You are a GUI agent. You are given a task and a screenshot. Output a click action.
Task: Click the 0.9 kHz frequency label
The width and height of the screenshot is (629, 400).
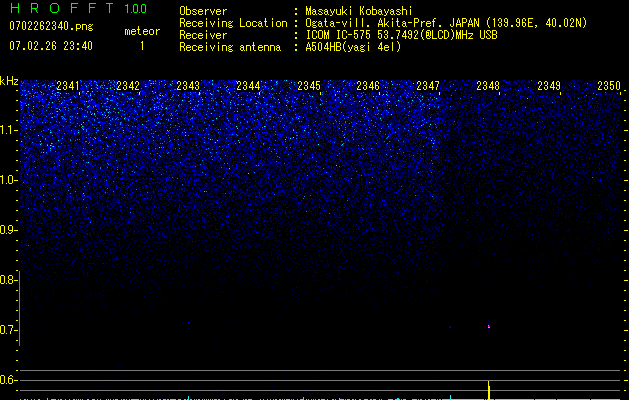[x=8, y=230]
